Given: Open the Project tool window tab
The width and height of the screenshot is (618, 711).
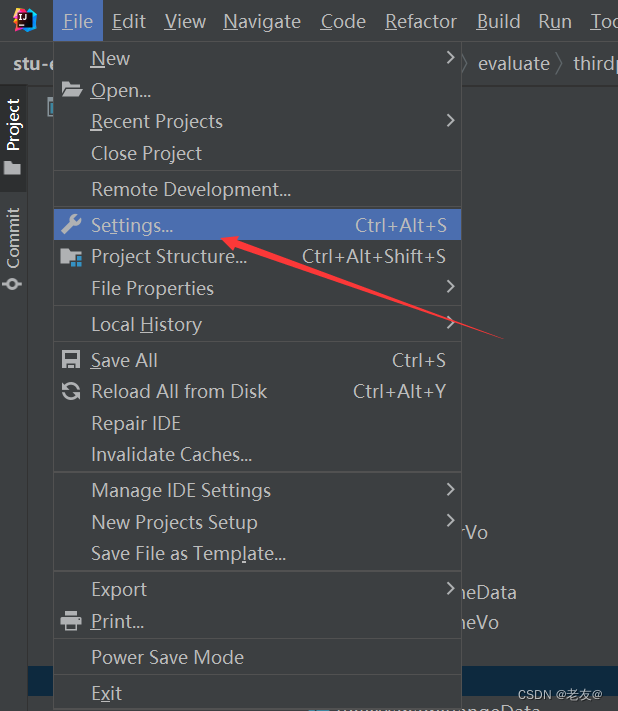Looking at the screenshot, I should pos(13,137).
